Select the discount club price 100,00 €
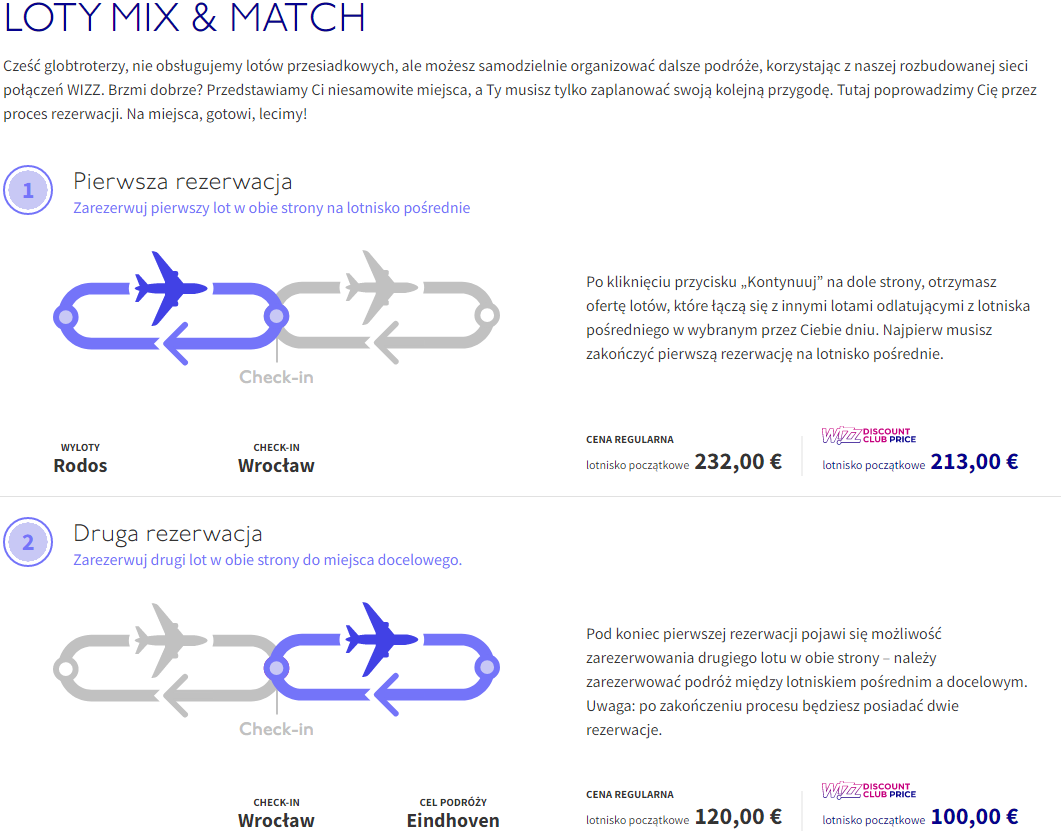The width and height of the screenshot is (1061, 834). (974, 817)
